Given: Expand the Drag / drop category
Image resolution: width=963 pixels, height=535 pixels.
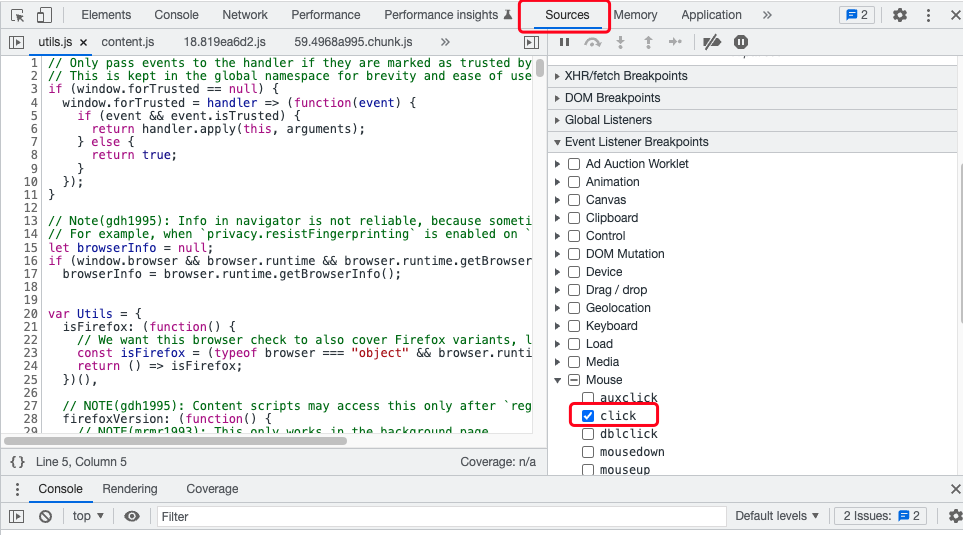Looking at the screenshot, I should [558, 290].
